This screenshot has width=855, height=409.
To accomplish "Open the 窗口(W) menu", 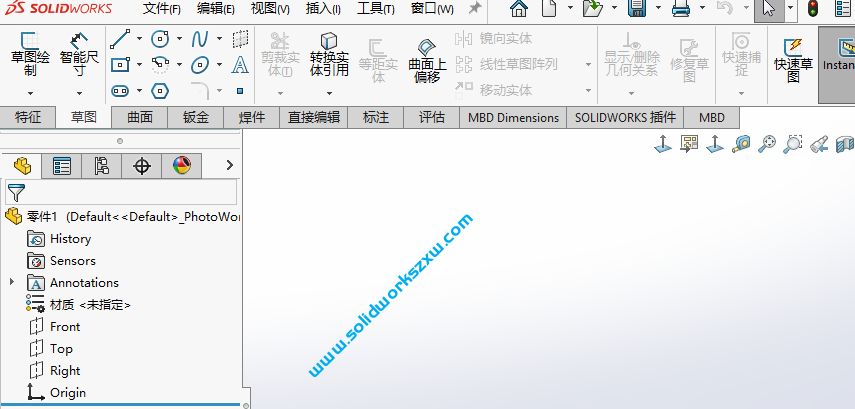I will (432, 9).
